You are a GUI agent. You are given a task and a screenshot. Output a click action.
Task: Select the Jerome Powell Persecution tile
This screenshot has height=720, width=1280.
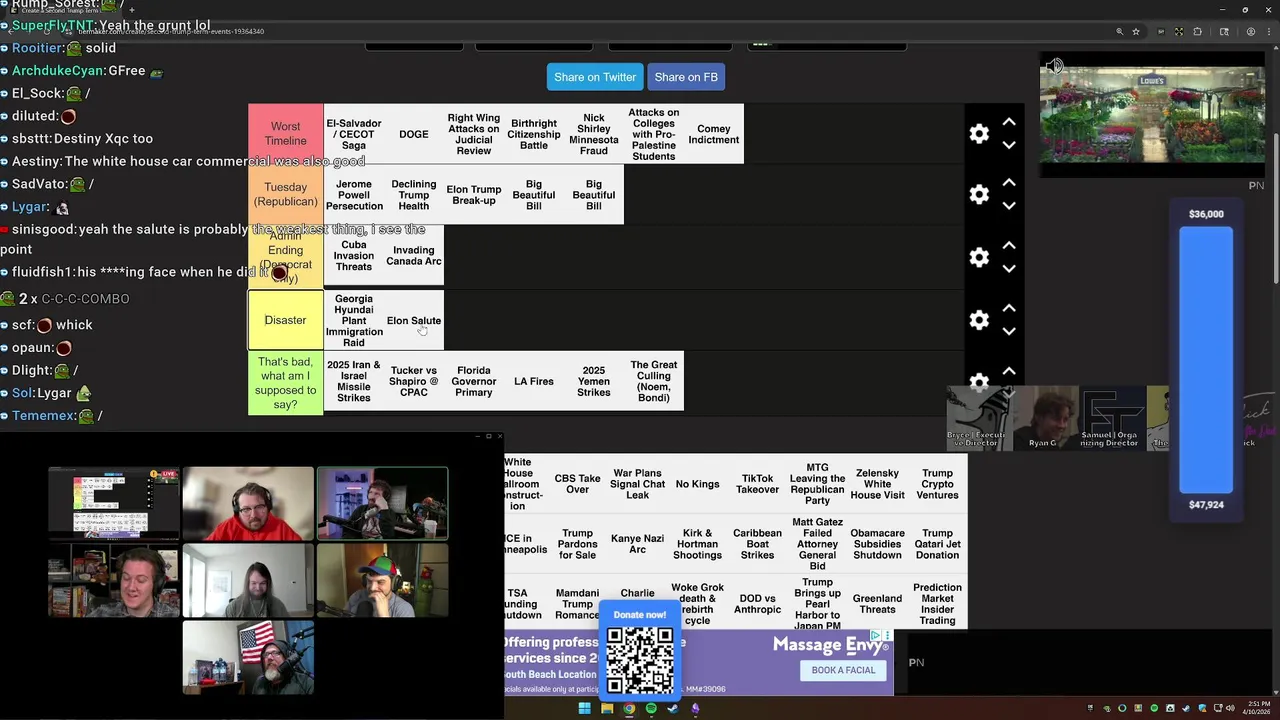(x=354, y=195)
